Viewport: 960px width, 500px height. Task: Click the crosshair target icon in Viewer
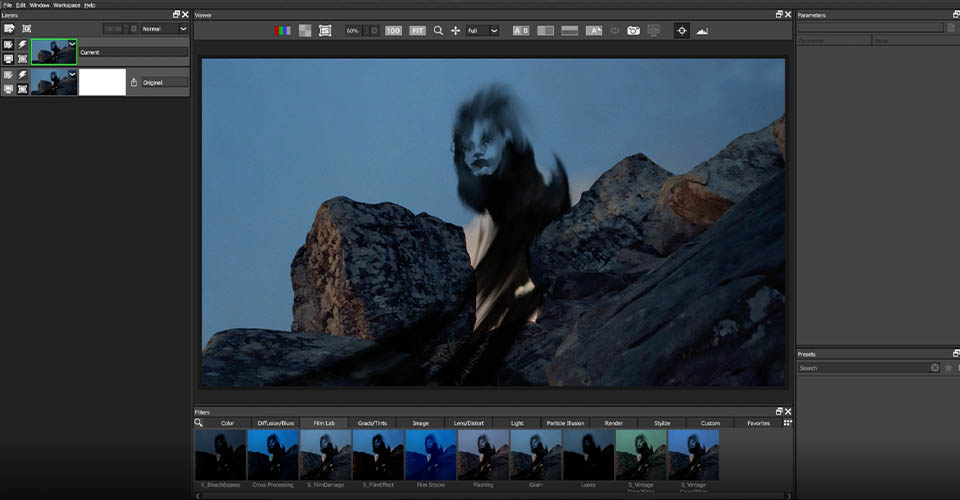tap(681, 31)
